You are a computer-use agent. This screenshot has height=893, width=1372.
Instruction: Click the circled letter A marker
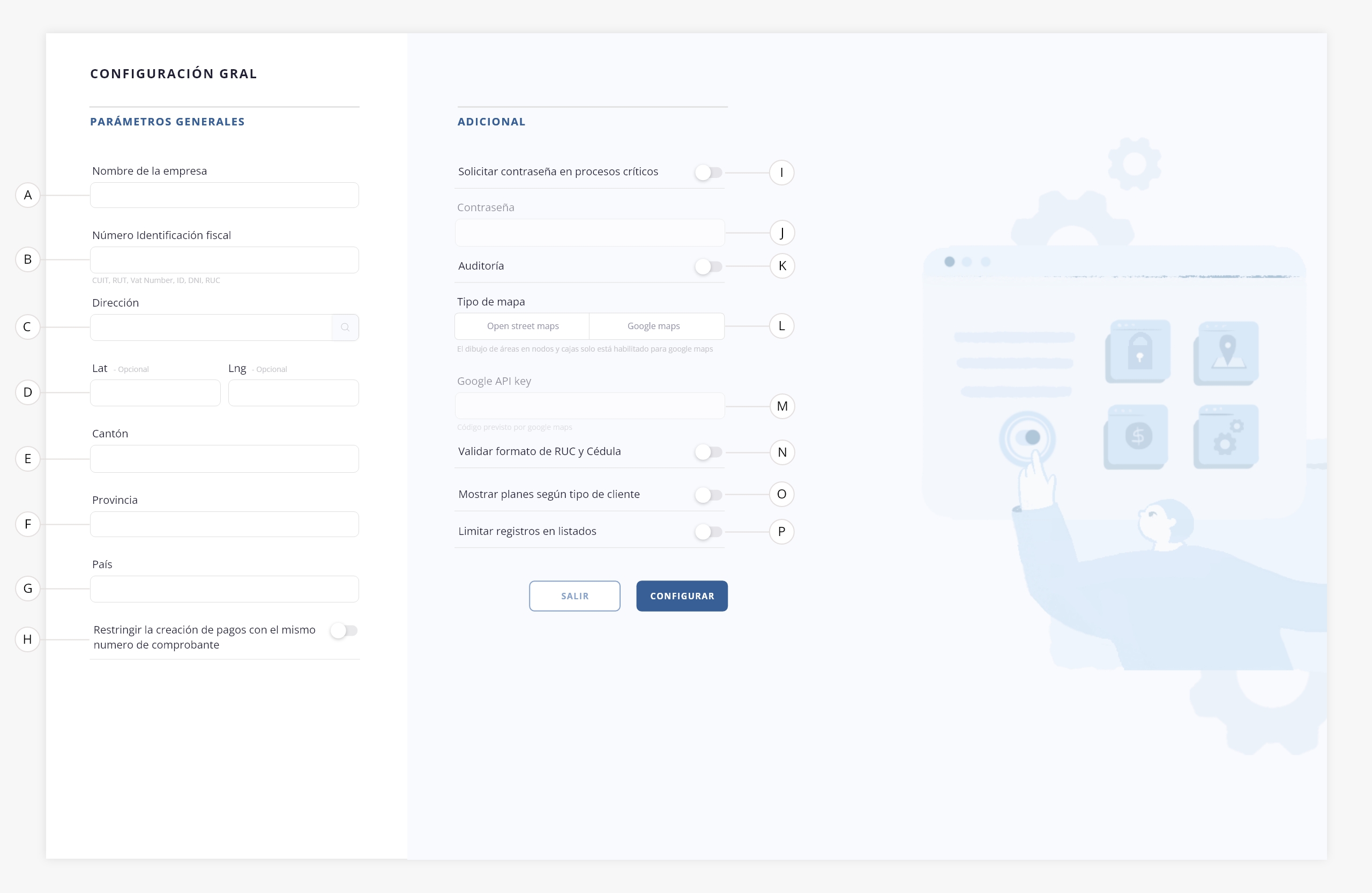pos(28,196)
